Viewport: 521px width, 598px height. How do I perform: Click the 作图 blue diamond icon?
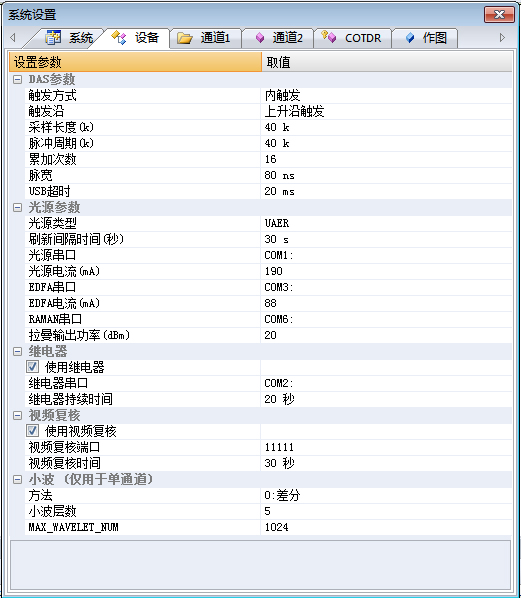coord(410,38)
